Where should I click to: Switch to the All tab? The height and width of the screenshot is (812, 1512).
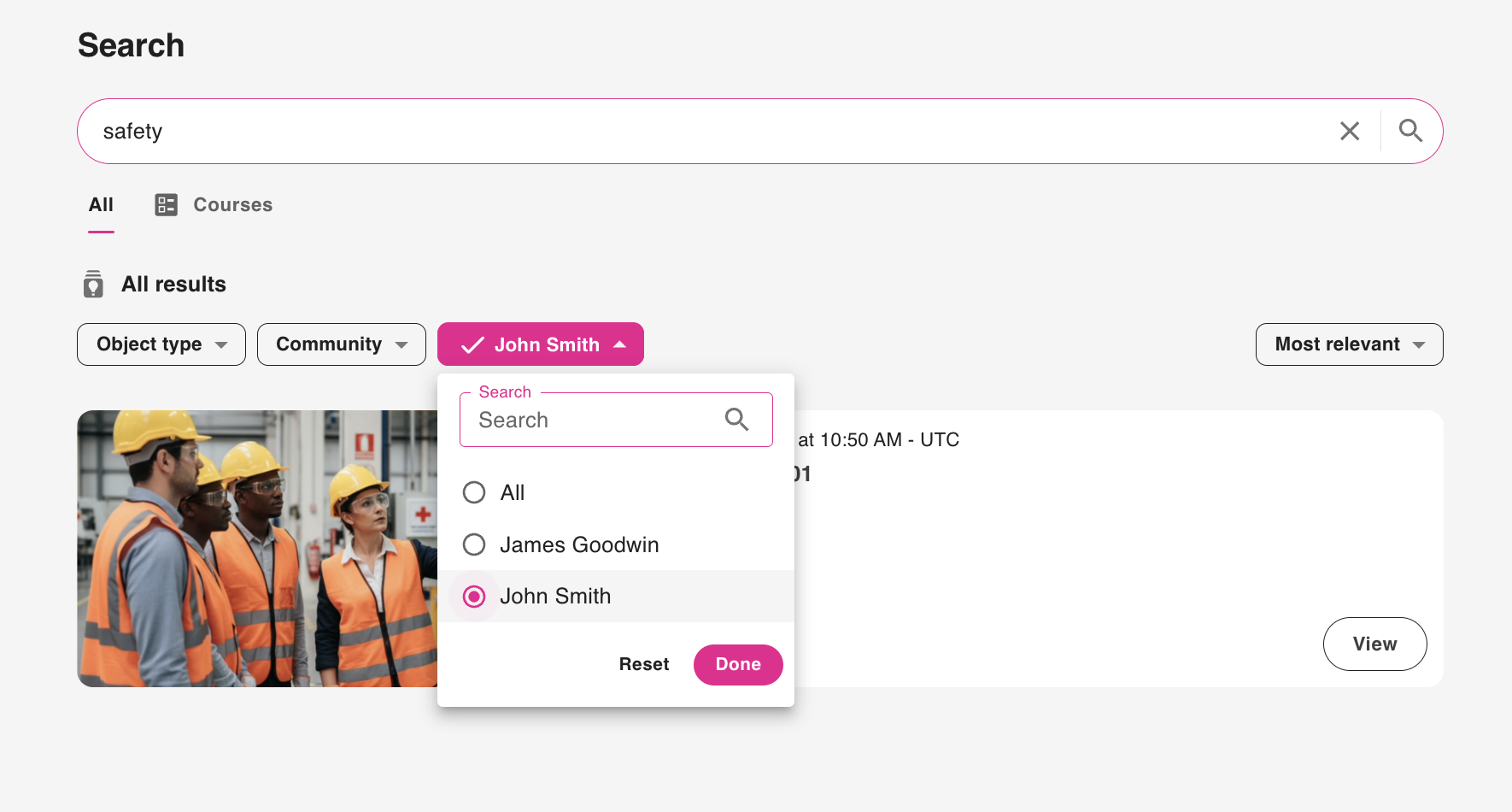pos(101,205)
